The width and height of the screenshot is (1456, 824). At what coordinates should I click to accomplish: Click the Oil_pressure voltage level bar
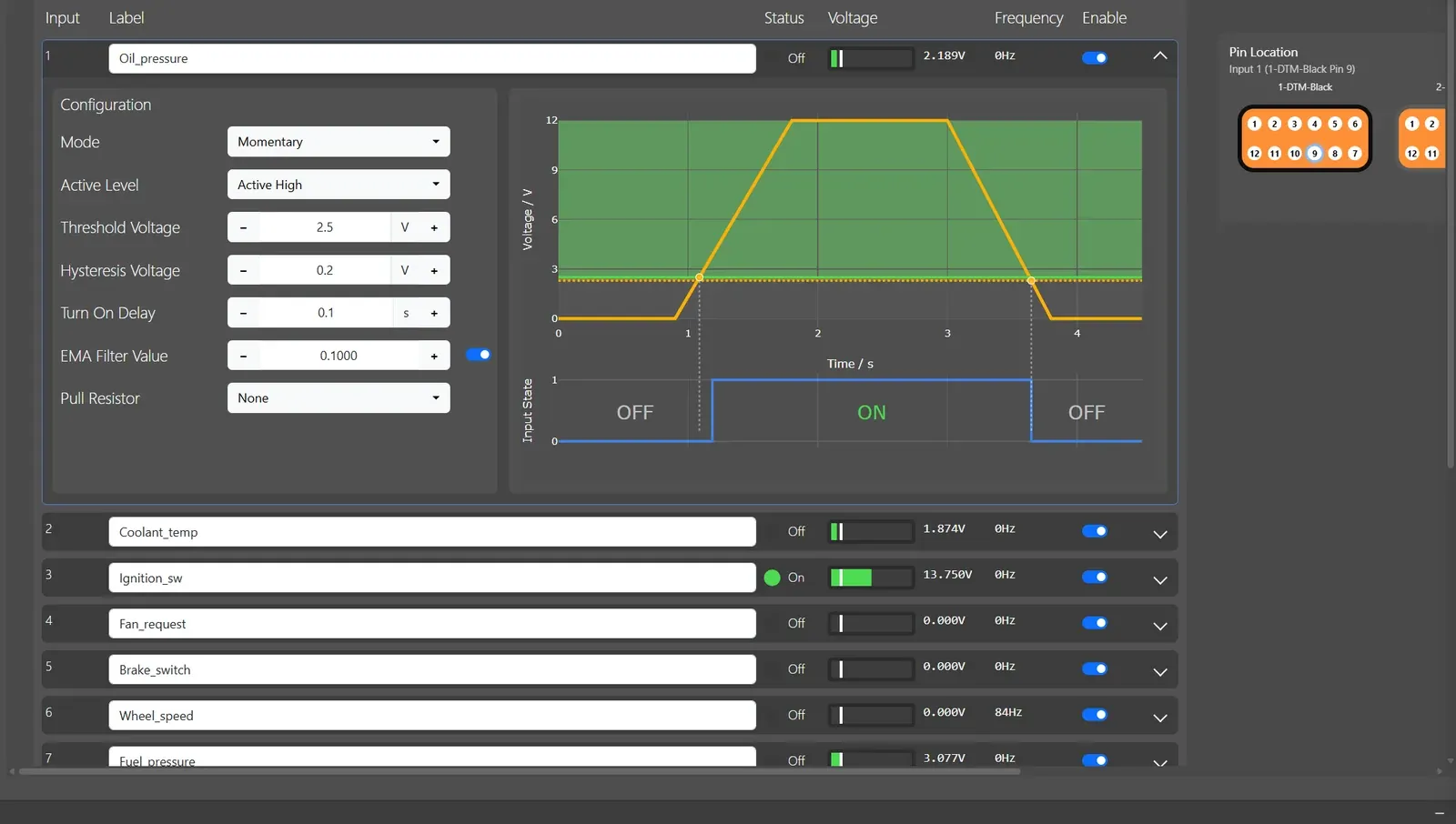[871, 58]
